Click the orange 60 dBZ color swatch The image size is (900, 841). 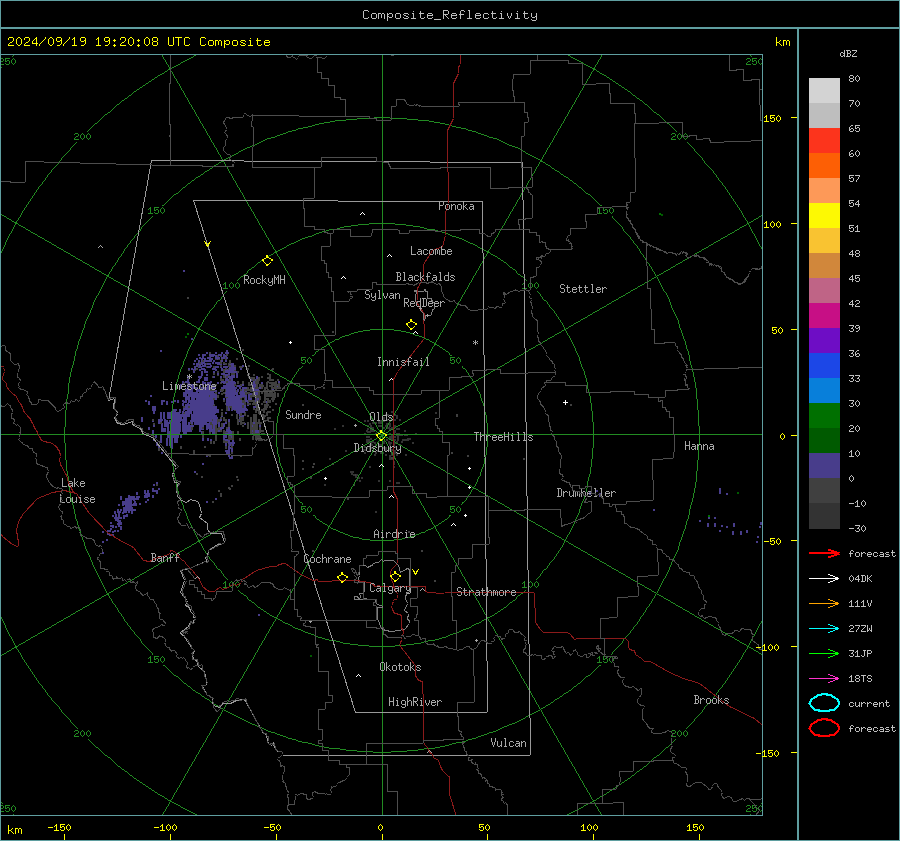tap(824, 166)
